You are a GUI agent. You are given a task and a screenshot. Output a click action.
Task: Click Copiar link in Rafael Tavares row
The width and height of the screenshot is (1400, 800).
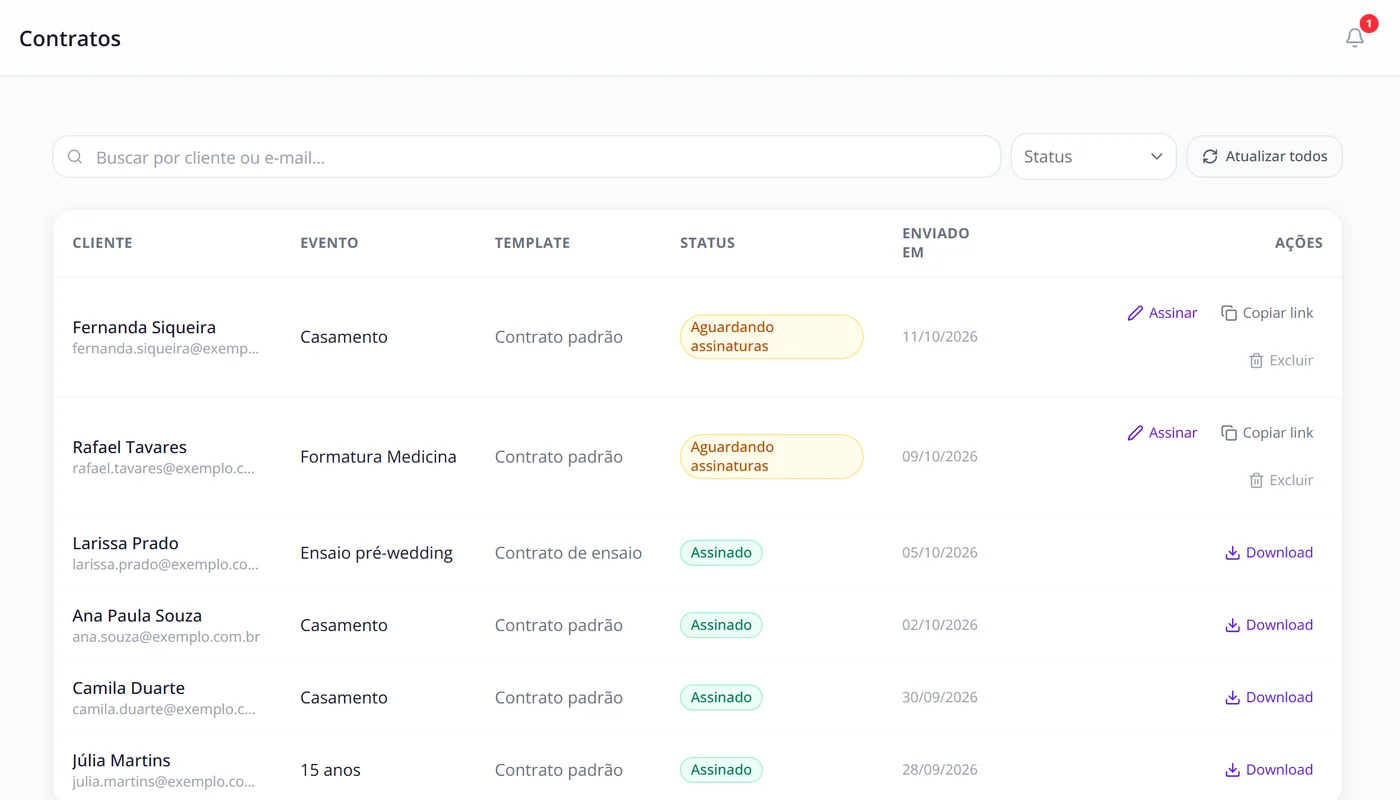pos(1267,433)
